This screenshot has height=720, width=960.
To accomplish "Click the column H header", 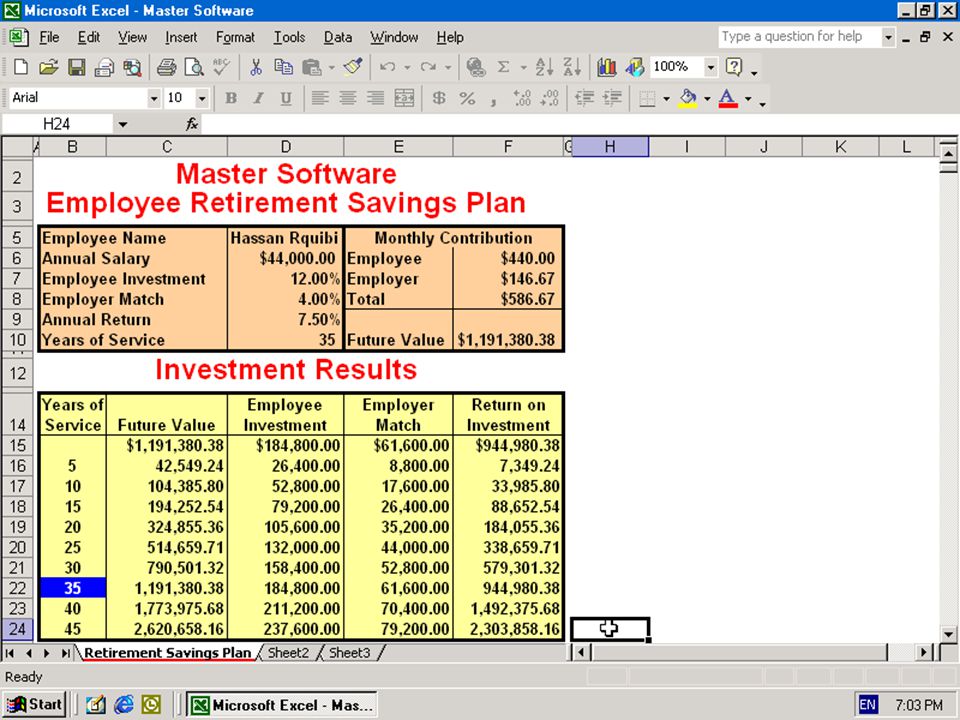I will (610, 147).
